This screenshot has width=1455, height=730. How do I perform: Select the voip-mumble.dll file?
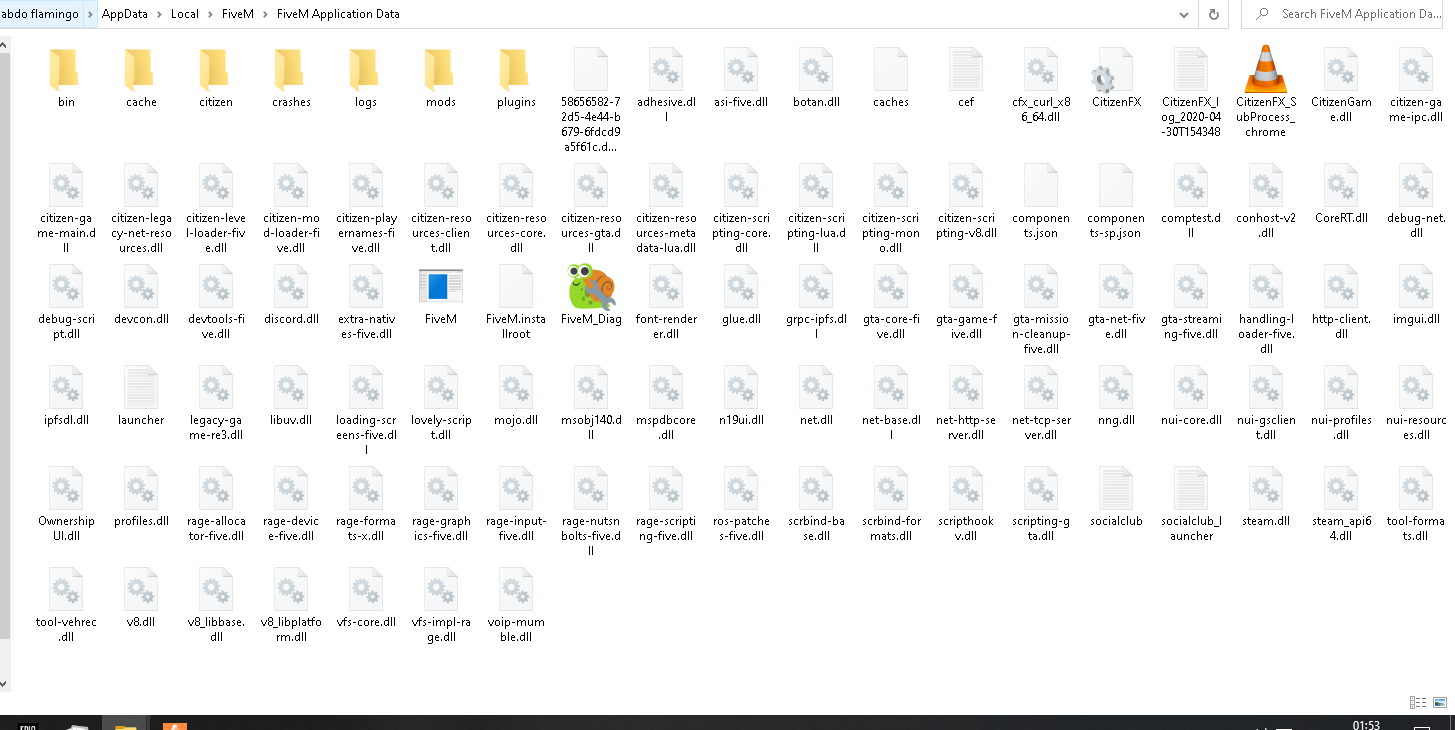pyautogui.click(x=516, y=605)
